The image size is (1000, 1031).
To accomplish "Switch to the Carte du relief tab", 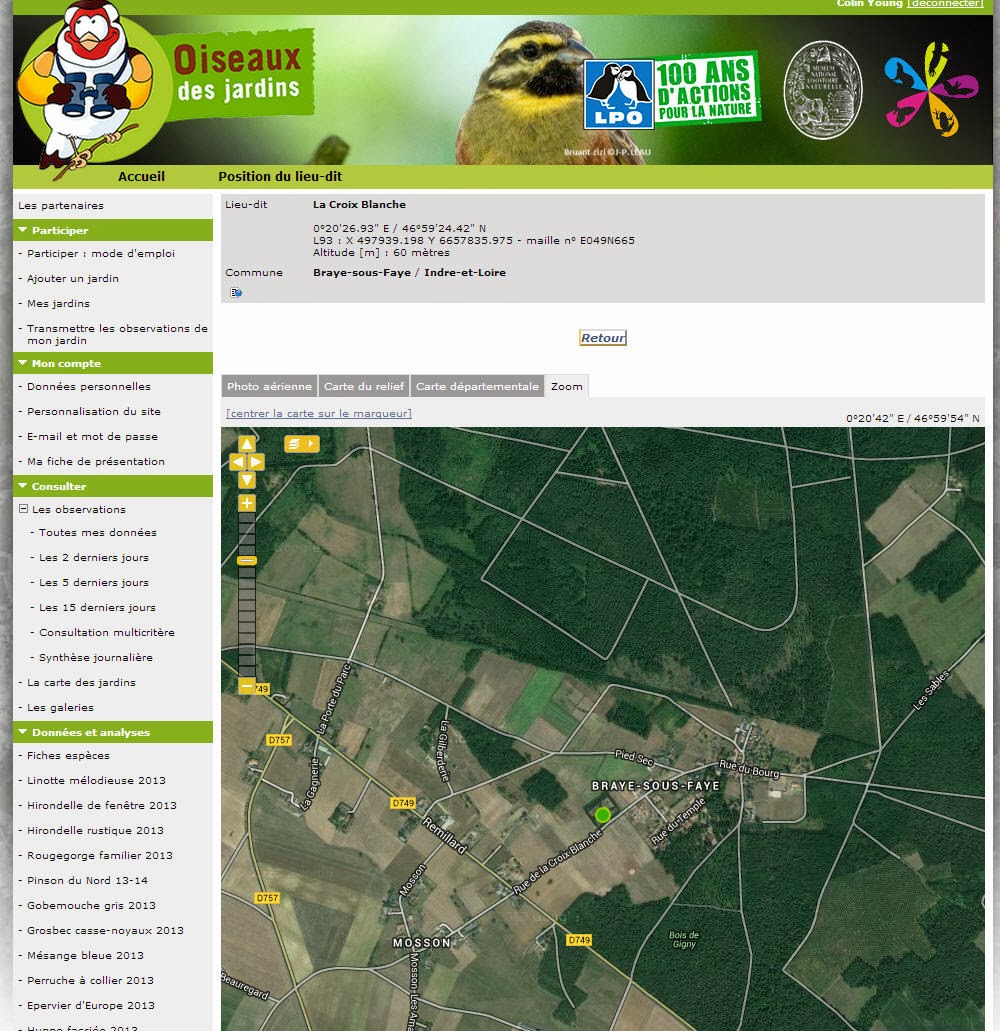I will (x=364, y=387).
